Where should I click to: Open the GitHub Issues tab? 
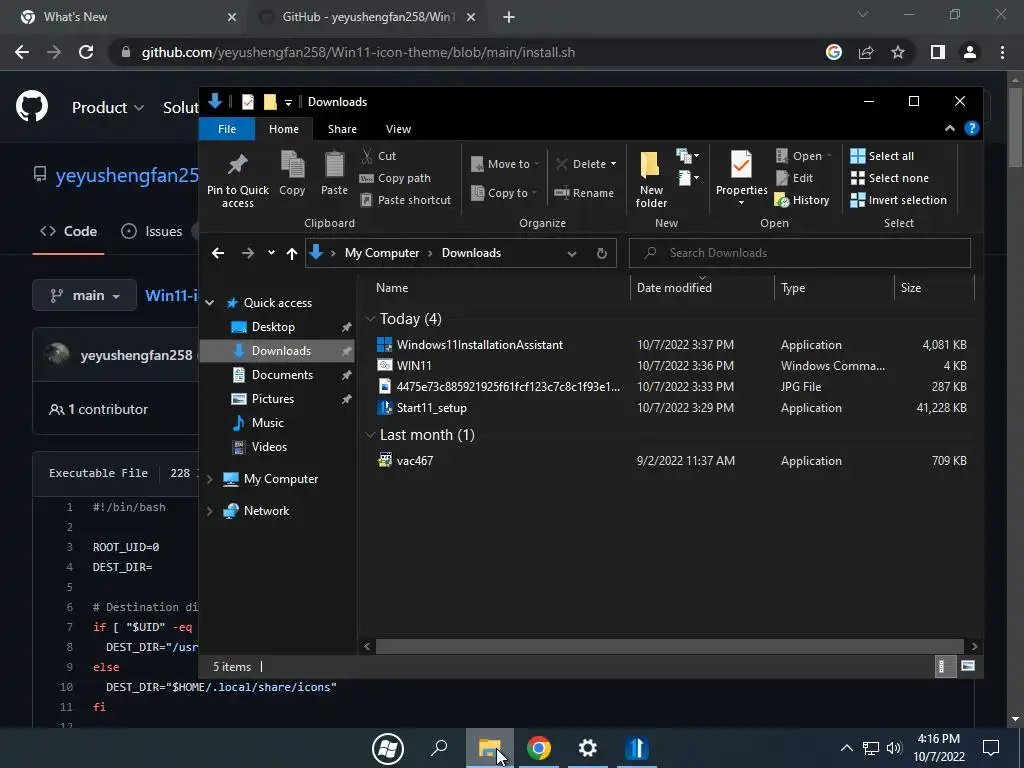(152, 231)
